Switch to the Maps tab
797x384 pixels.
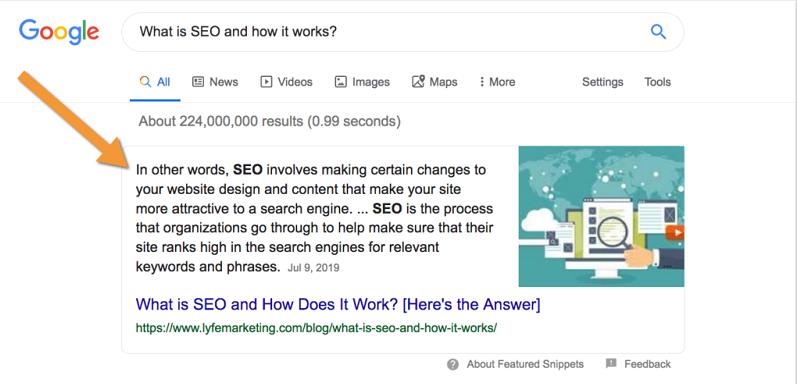coord(435,82)
